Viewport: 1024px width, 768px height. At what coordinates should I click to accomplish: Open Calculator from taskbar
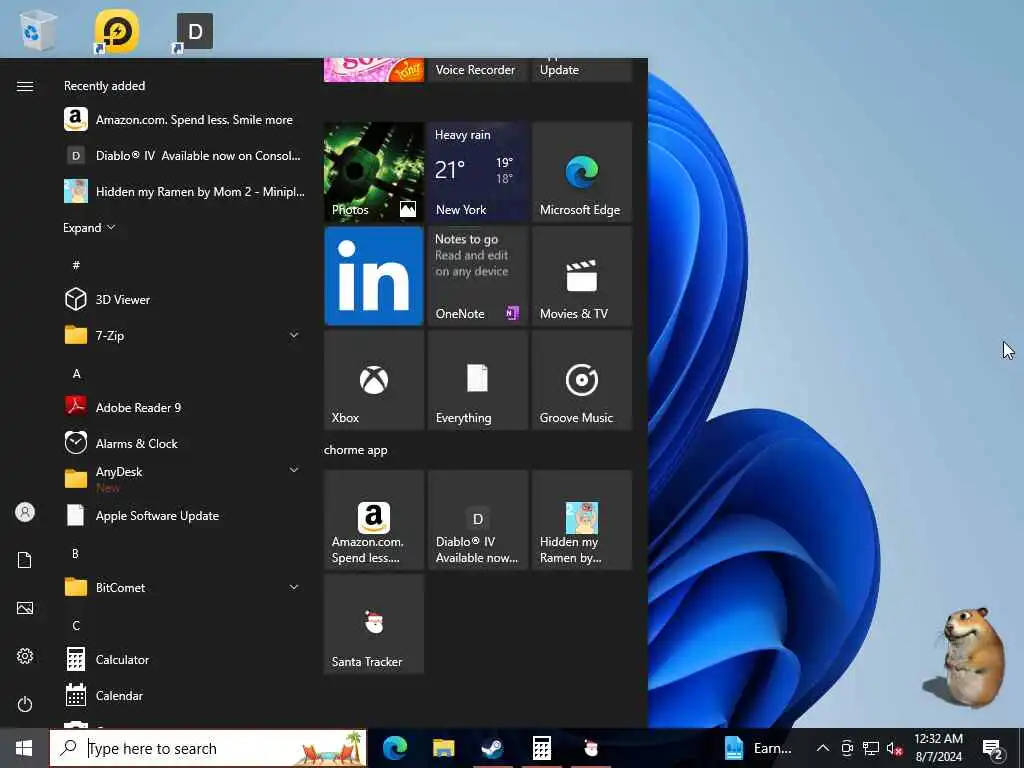pos(541,748)
